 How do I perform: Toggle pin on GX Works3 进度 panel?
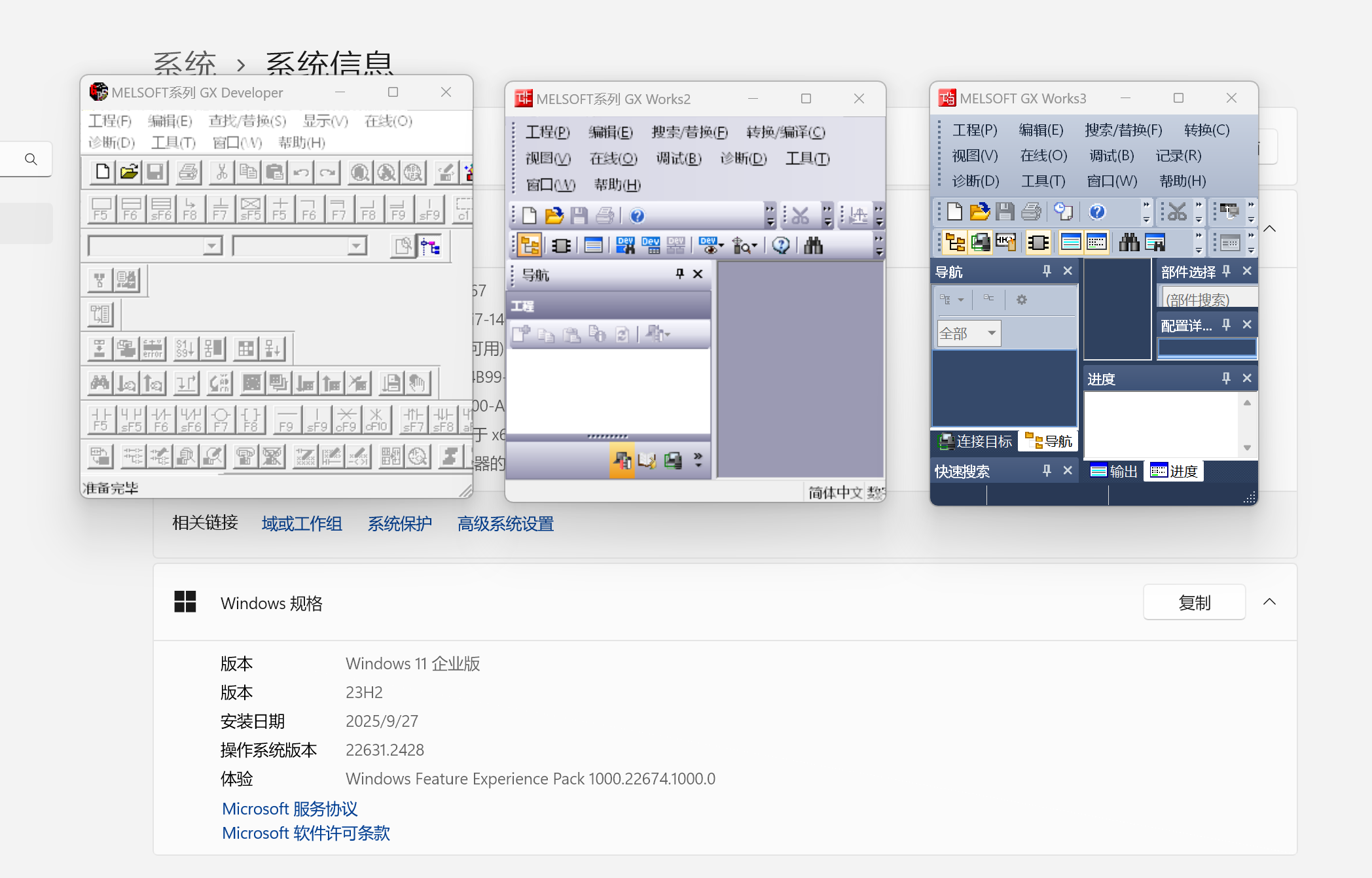pos(1226,378)
